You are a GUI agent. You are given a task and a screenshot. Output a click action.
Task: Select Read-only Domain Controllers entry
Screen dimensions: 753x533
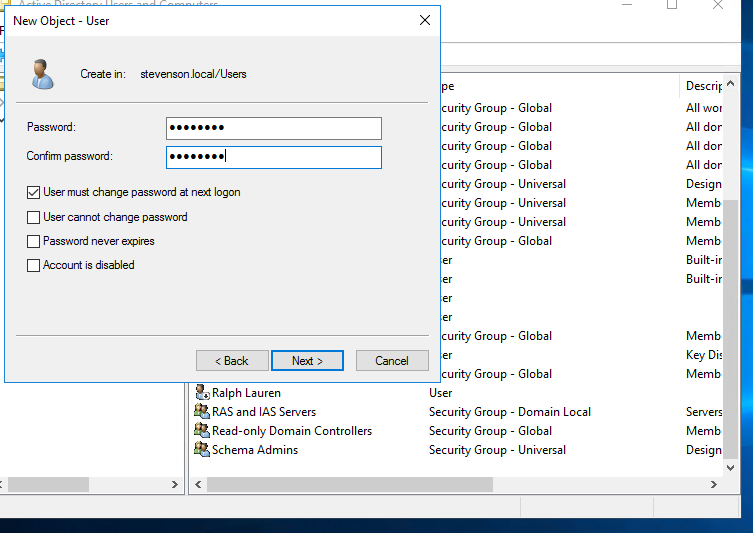click(292, 431)
